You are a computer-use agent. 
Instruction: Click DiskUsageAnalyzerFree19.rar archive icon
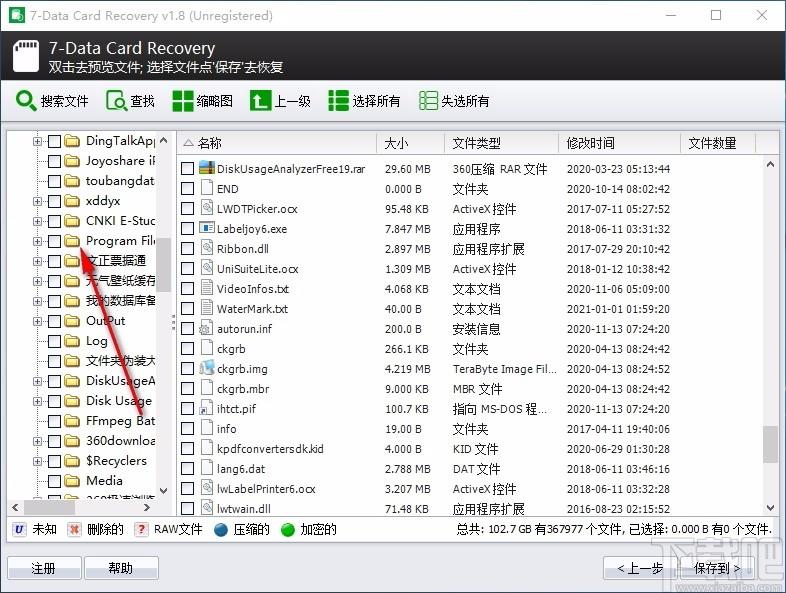(207, 168)
